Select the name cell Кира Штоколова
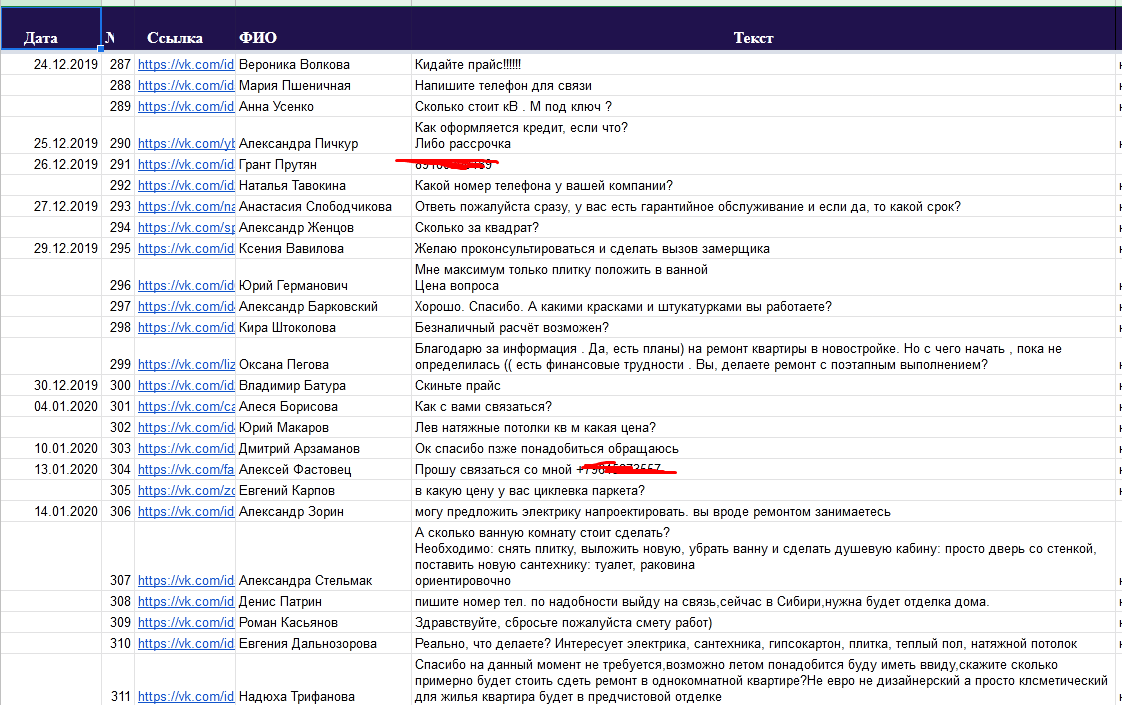The image size is (1122, 705). (x=323, y=327)
